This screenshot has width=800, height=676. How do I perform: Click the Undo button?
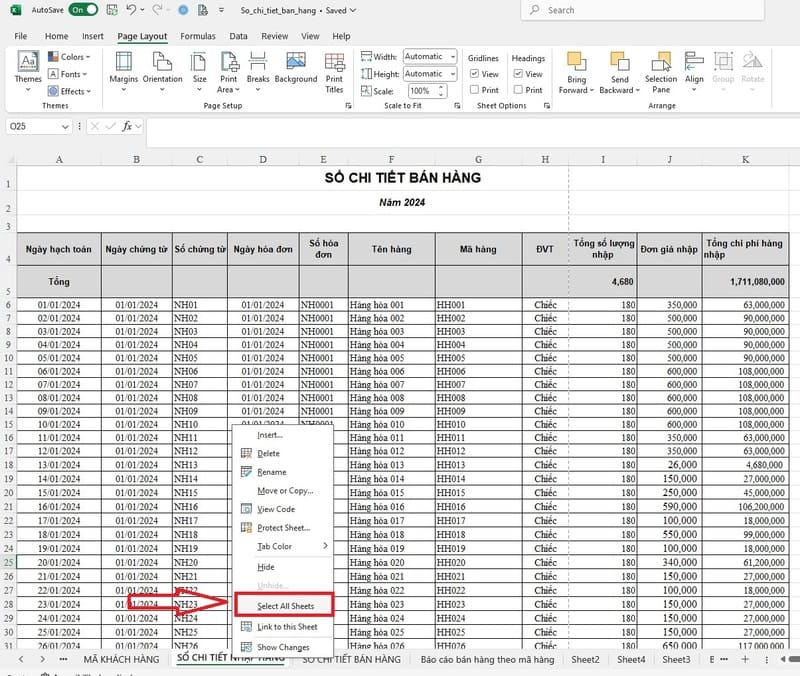[131, 10]
